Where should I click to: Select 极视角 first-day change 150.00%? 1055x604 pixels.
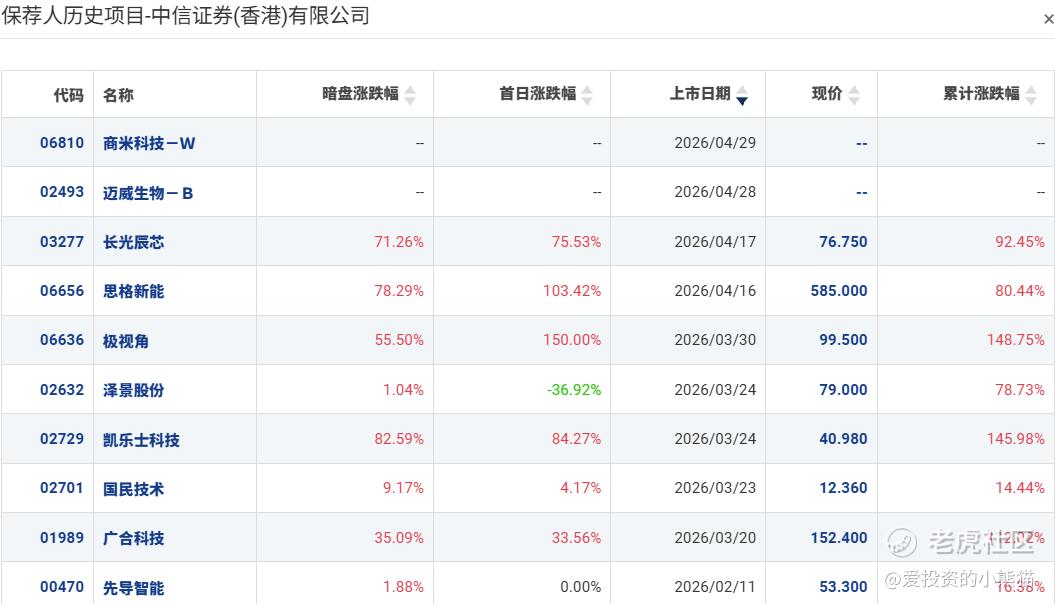[572, 340]
